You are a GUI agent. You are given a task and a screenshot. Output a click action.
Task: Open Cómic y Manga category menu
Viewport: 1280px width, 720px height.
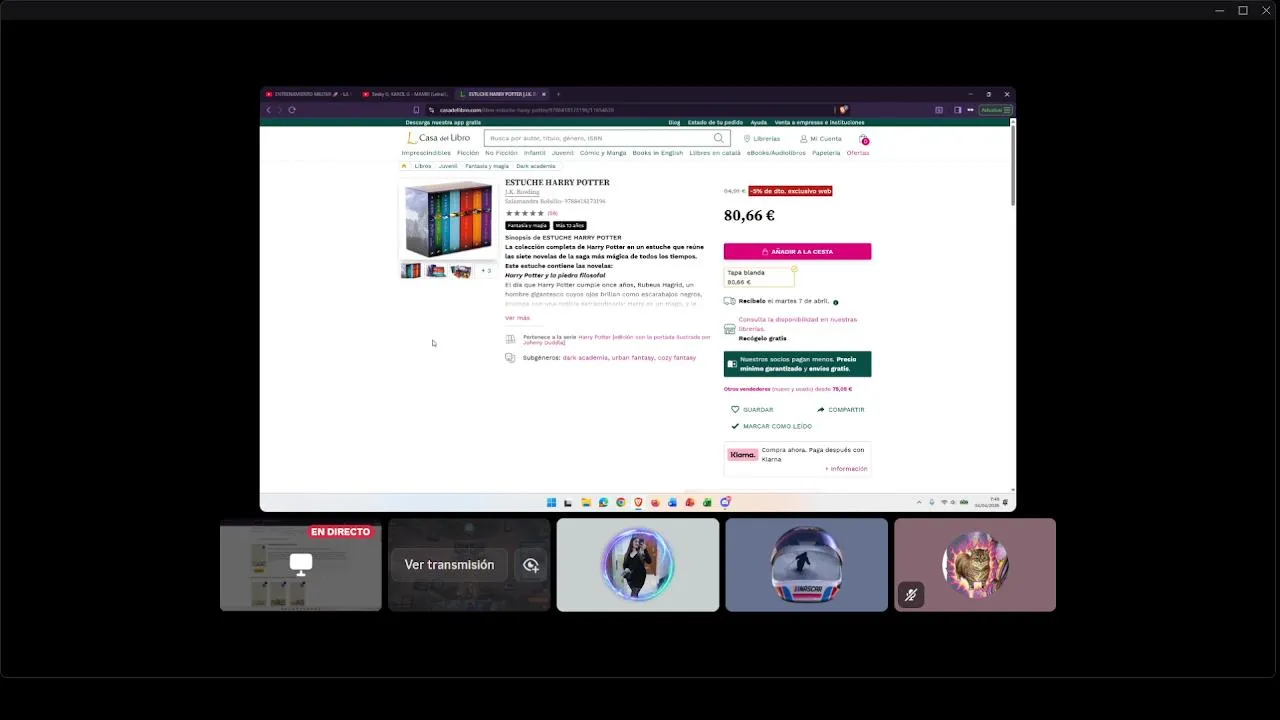[603, 153]
